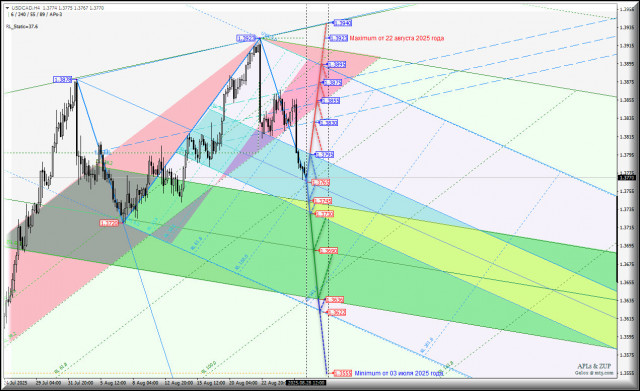Select the blue price tag on the highest peak
Viewport: 640px width, 391px height.
[246, 38]
